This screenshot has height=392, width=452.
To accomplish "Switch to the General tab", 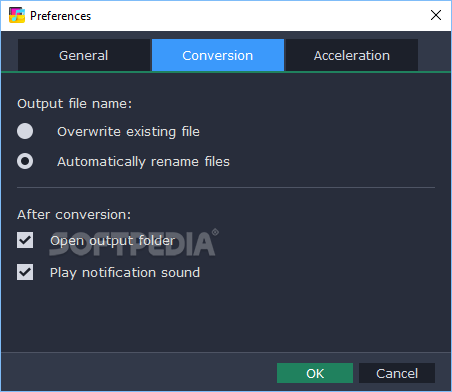I will coord(84,55).
